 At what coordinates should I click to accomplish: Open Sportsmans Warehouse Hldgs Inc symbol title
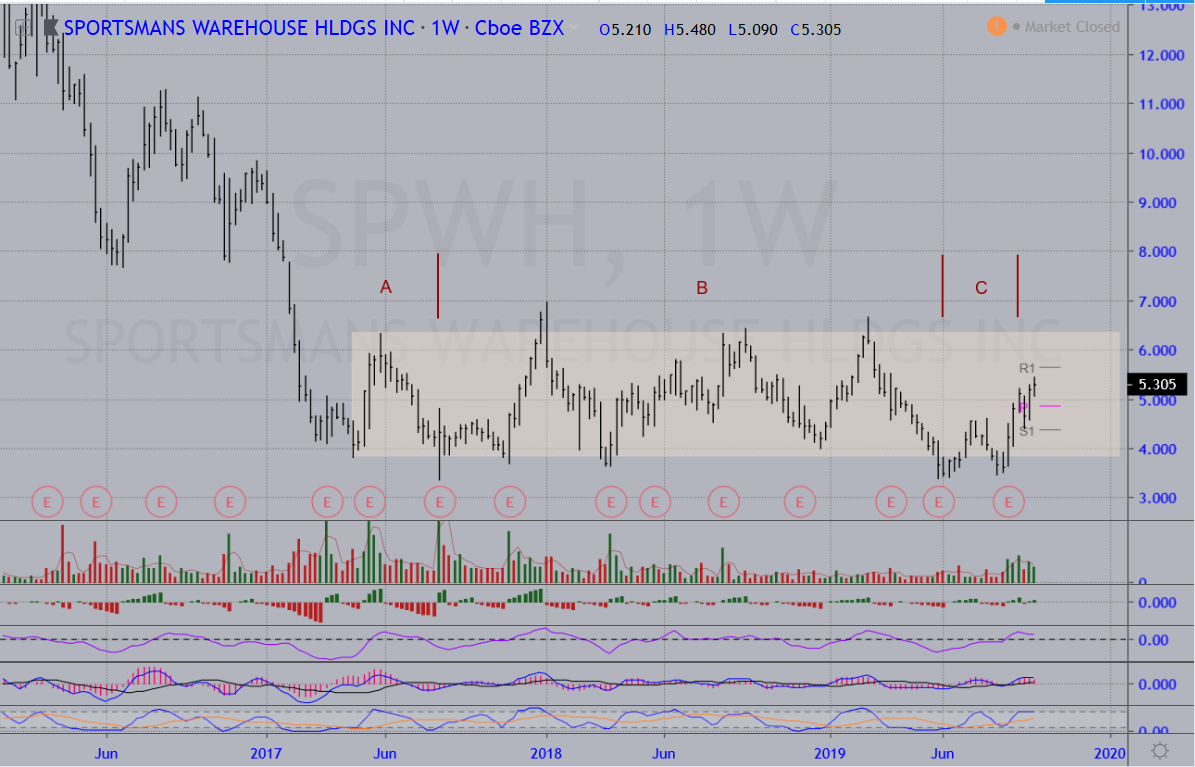pyautogui.click(x=238, y=28)
